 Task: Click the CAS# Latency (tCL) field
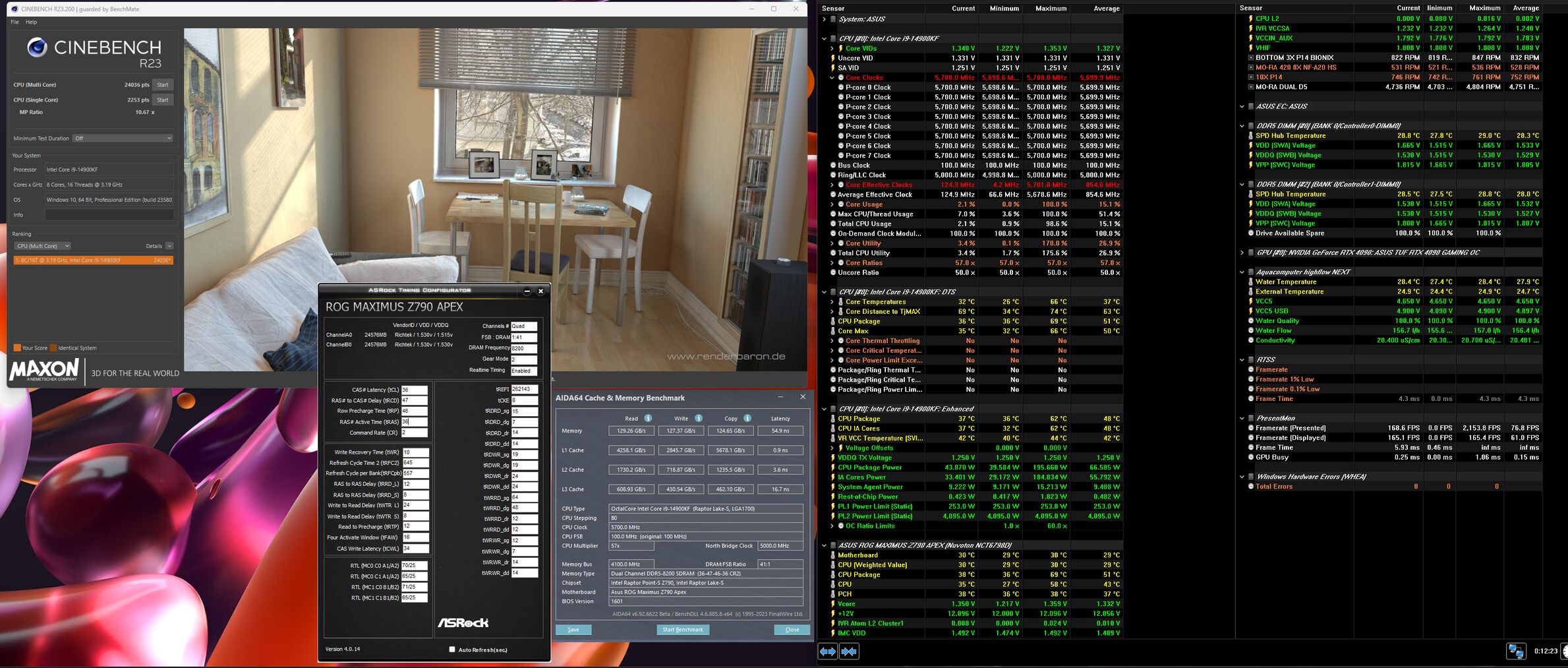pyautogui.click(x=415, y=390)
